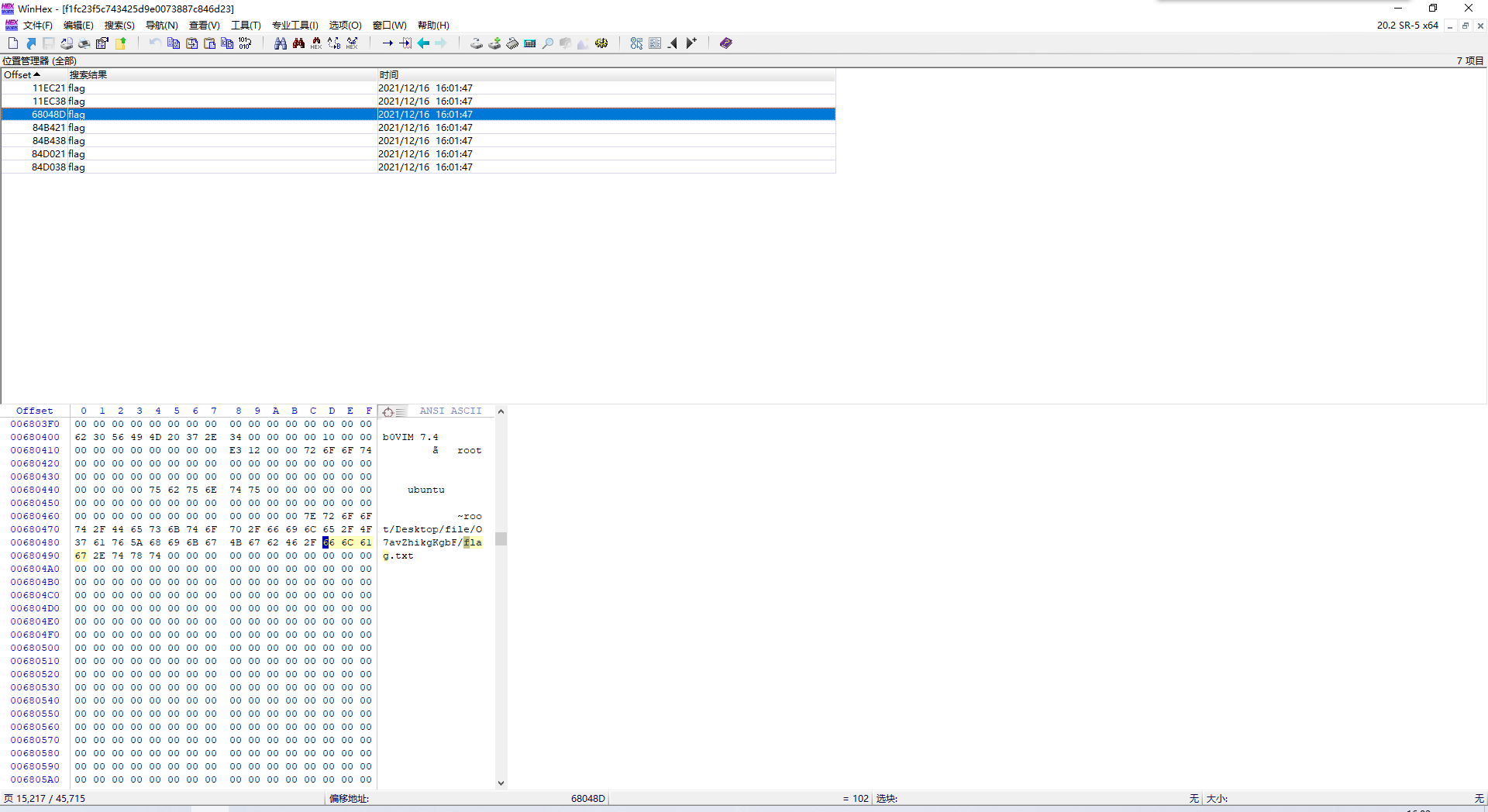Click 'ubuntu' in the ANSI ASCII text column
1488x812 pixels.
point(426,490)
